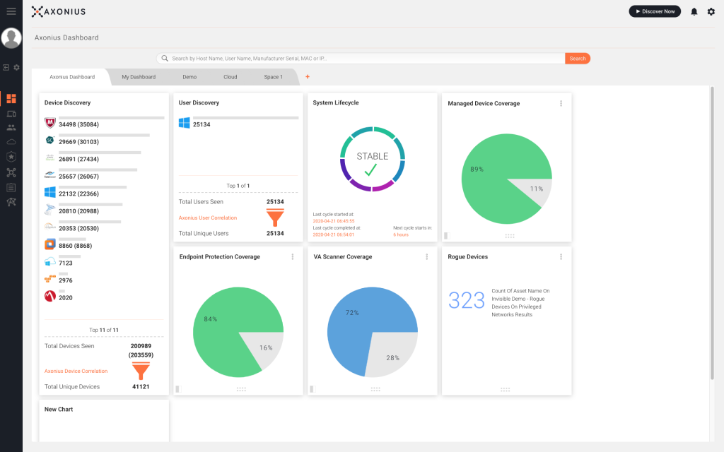Open Managed Device Coverage three-dot menu

(561, 103)
